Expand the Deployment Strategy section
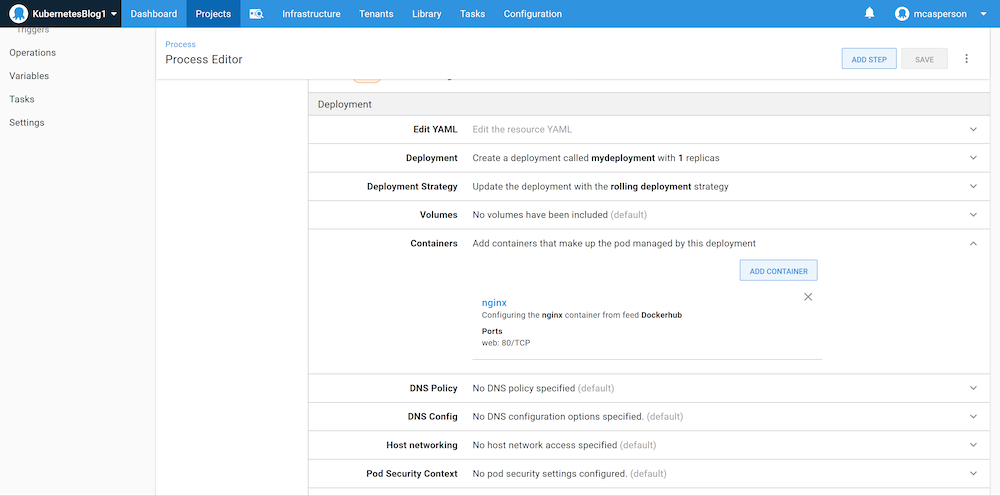The height and width of the screenshot is (496, 1000). tap(973, 186)
